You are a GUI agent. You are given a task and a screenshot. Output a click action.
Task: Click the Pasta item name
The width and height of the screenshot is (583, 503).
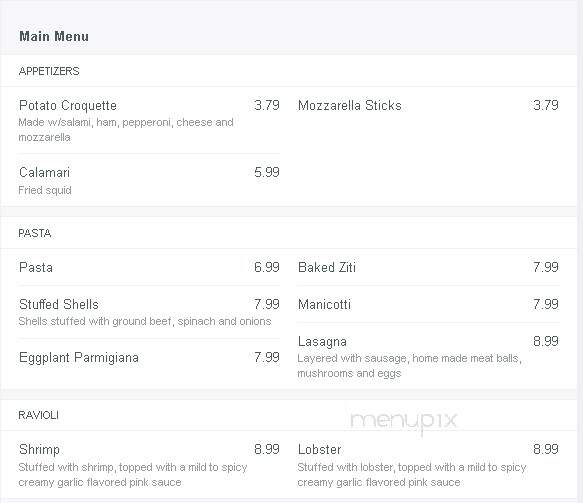pos(36,267)
